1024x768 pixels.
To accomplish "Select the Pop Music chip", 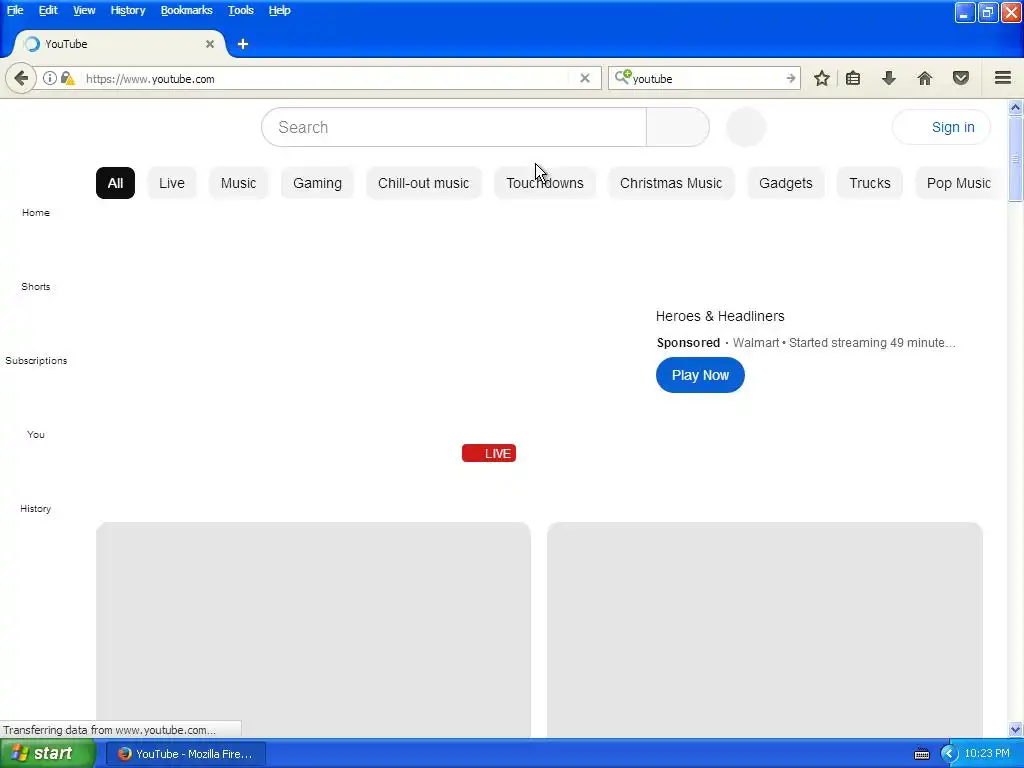I will click(x=958, y=183).
